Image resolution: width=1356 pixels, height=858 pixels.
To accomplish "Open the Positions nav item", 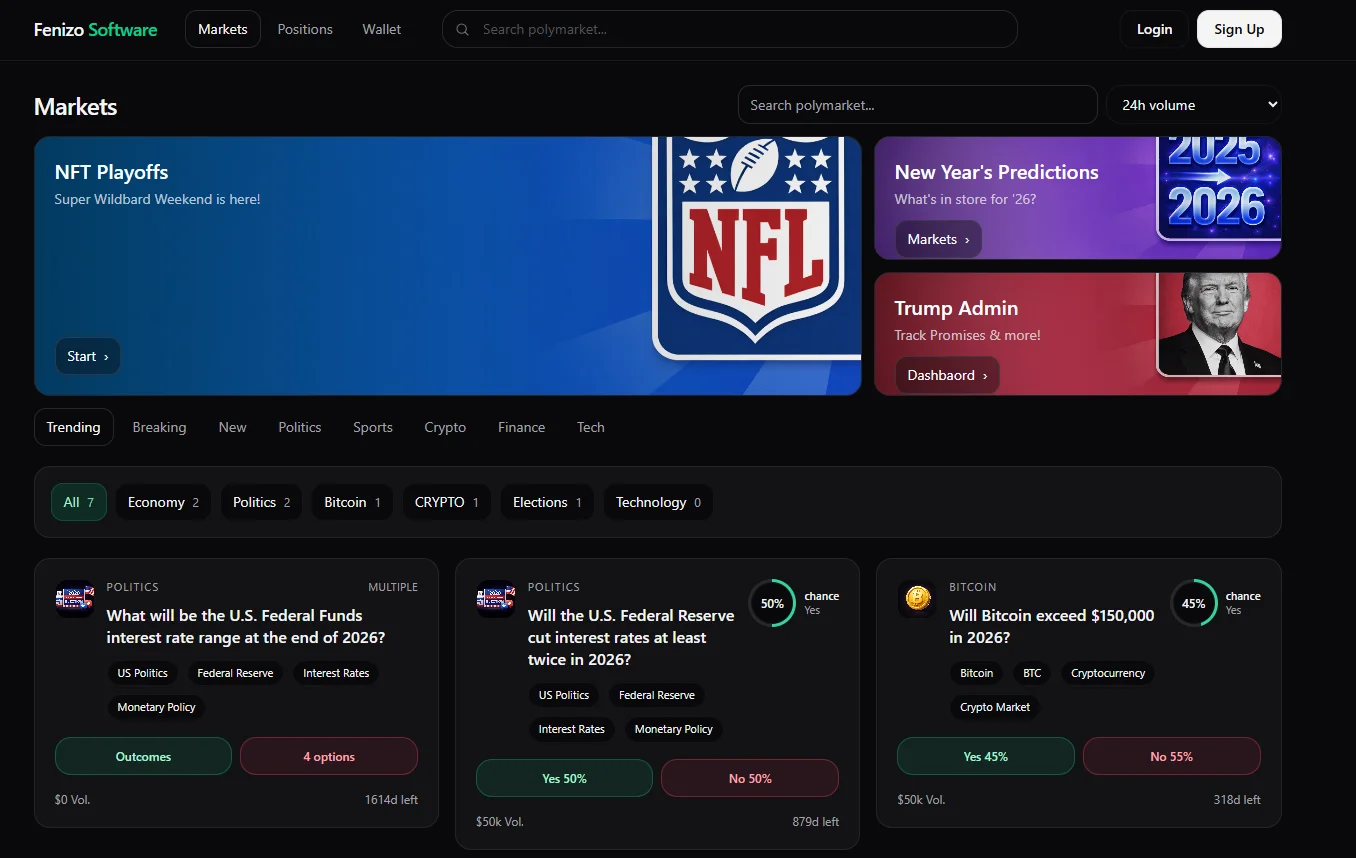I will click(x=305, y=29).
